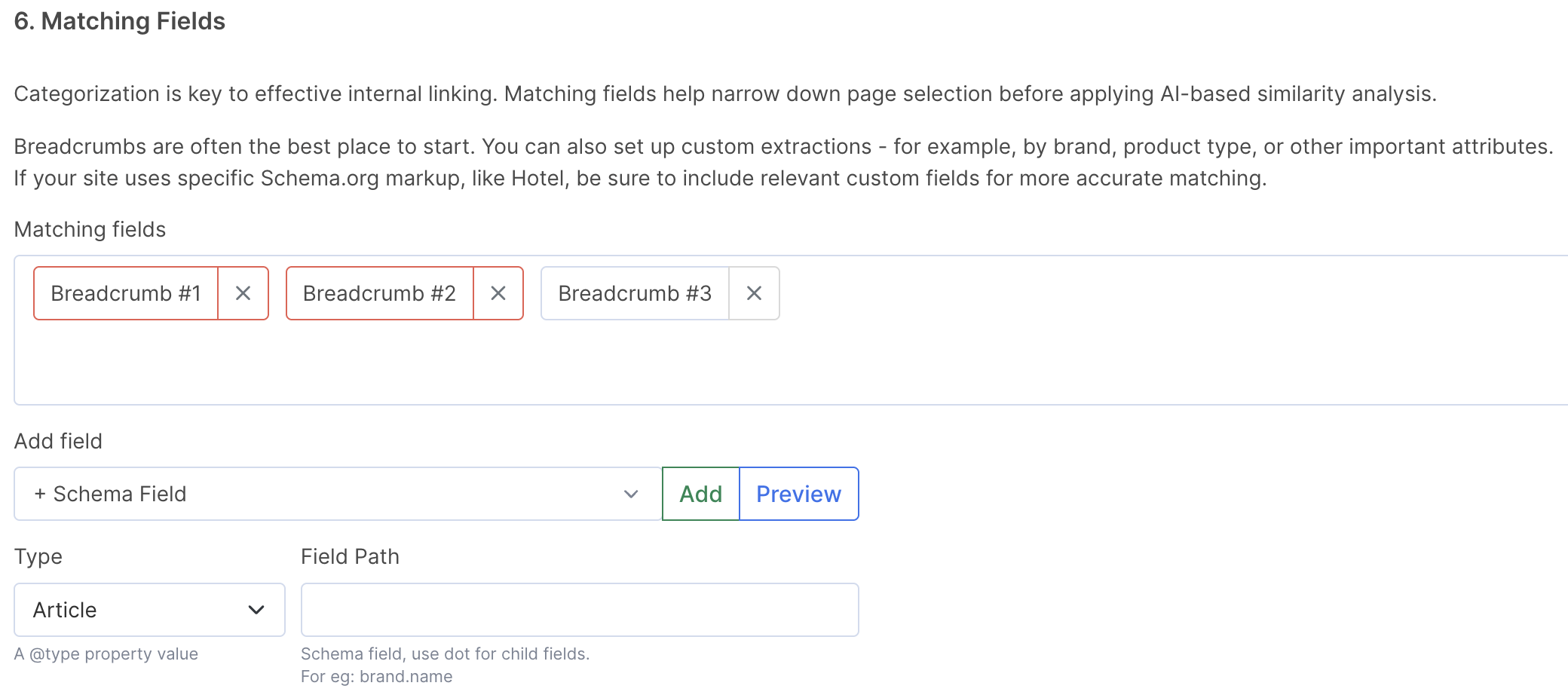Open the Type dropdown showing Article
This screenshot has height=698, width=1568.
pos(136,610)
